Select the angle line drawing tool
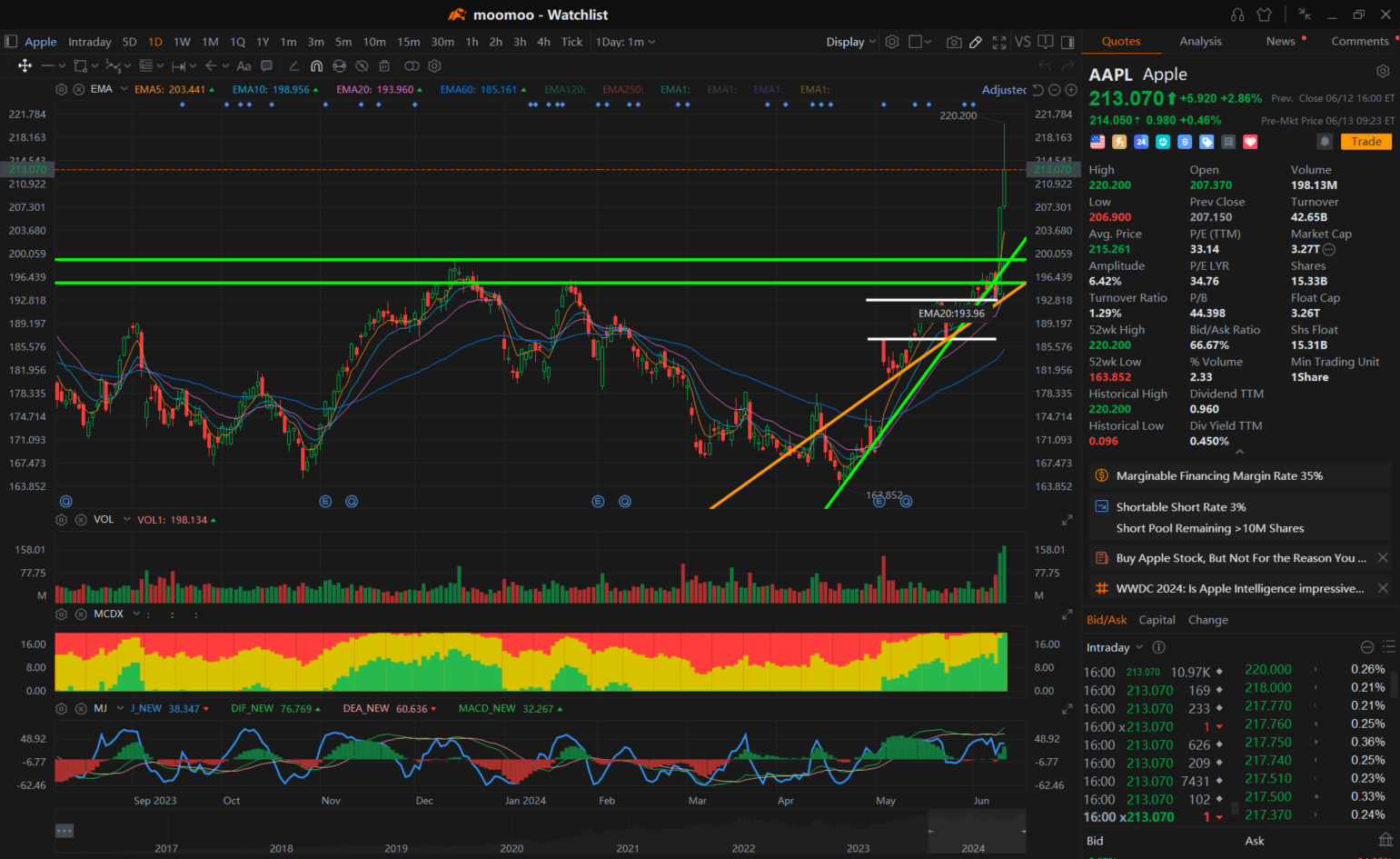This screenshot has width=1400, height=859. pyautogui.click(x=293, y=65)
